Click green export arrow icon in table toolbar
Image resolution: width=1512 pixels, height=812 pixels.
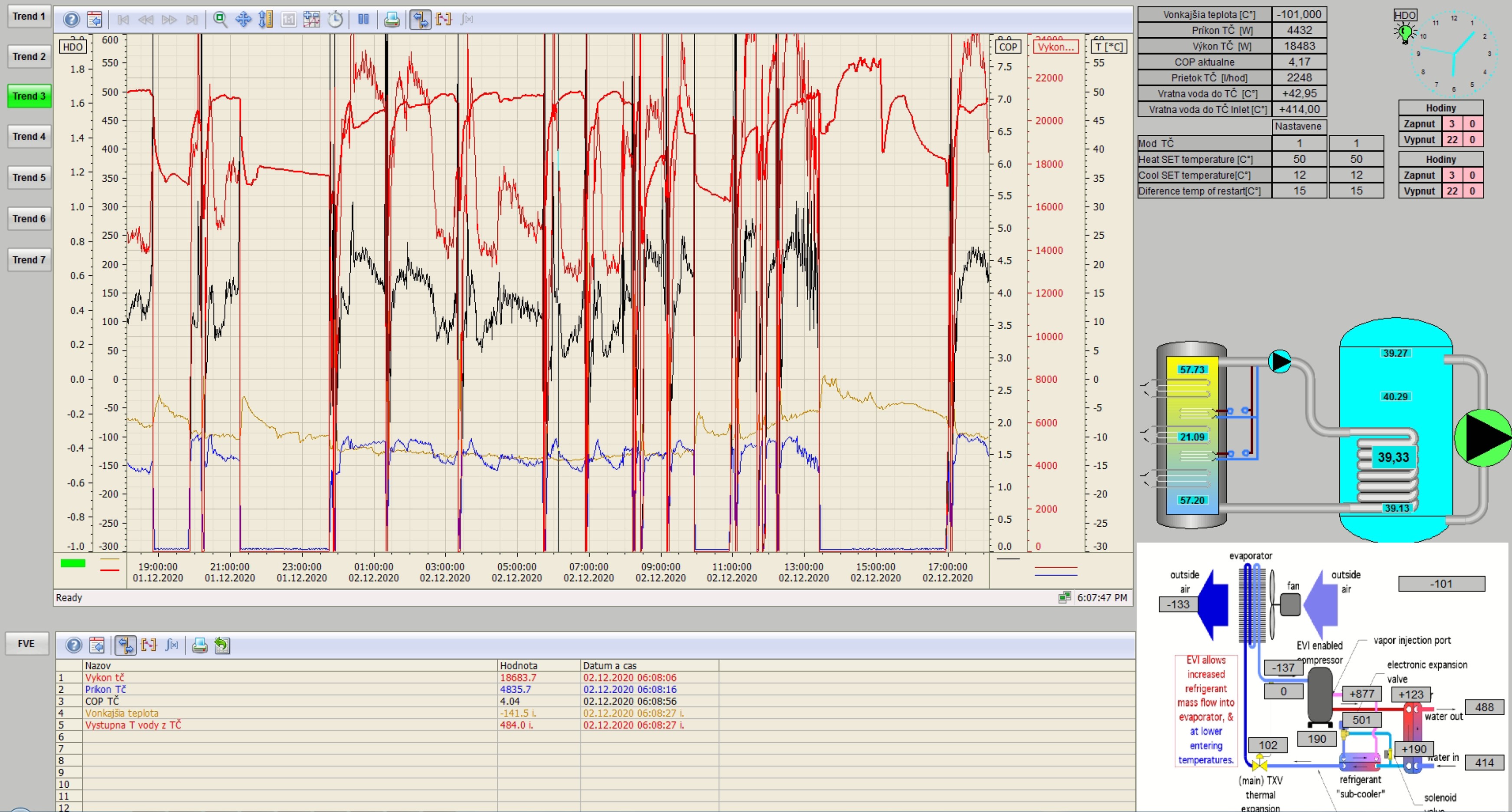coord(222,645)
